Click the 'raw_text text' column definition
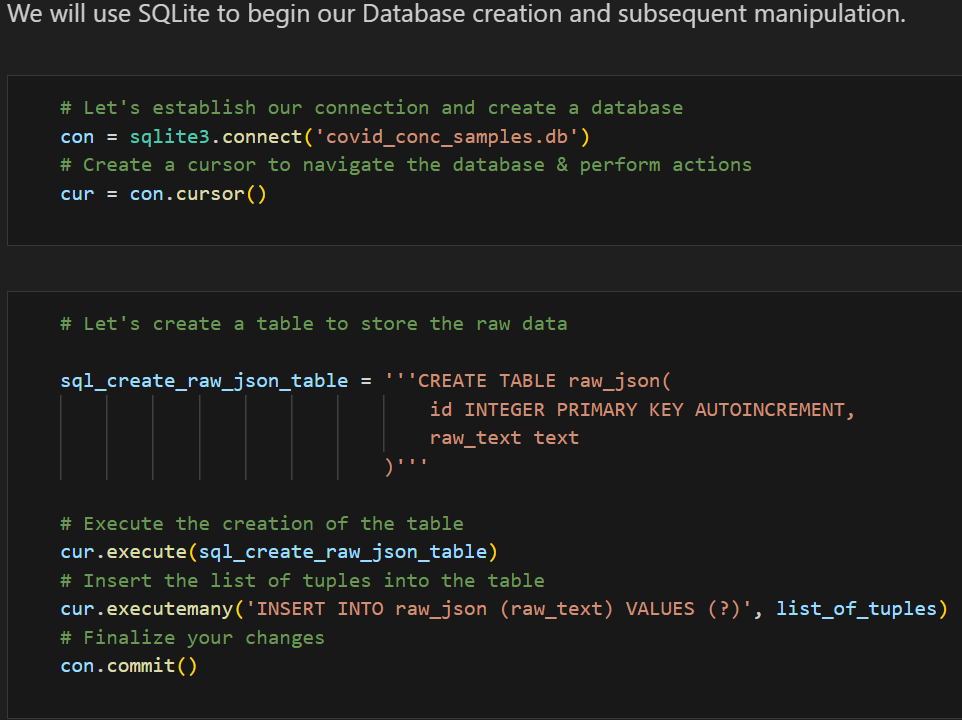This screenshot has height=720, width=962. pyautogui.click(x=504, y=437)
